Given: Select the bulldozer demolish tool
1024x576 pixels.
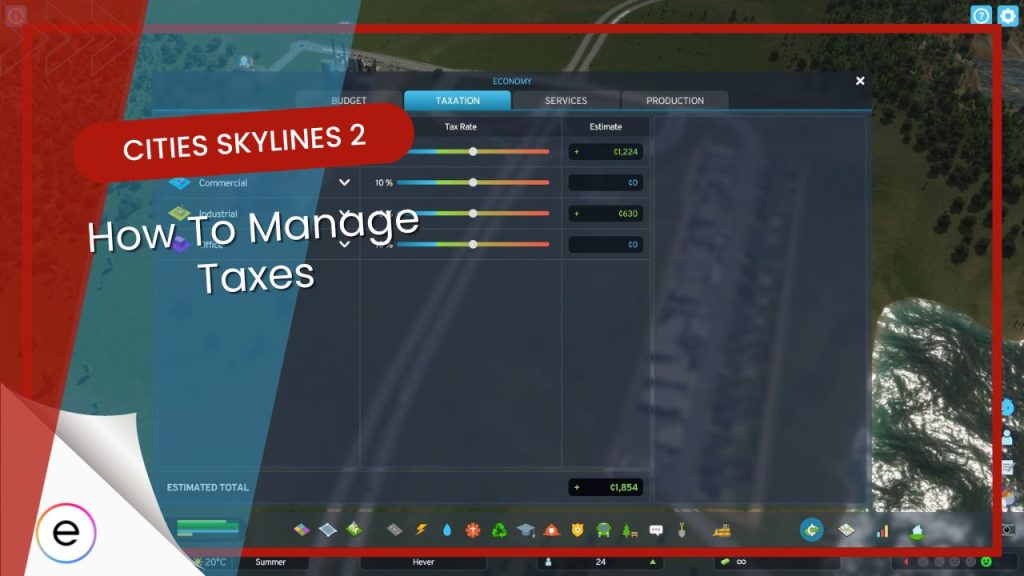Looking at the screenshot, I should pos(720,530).
